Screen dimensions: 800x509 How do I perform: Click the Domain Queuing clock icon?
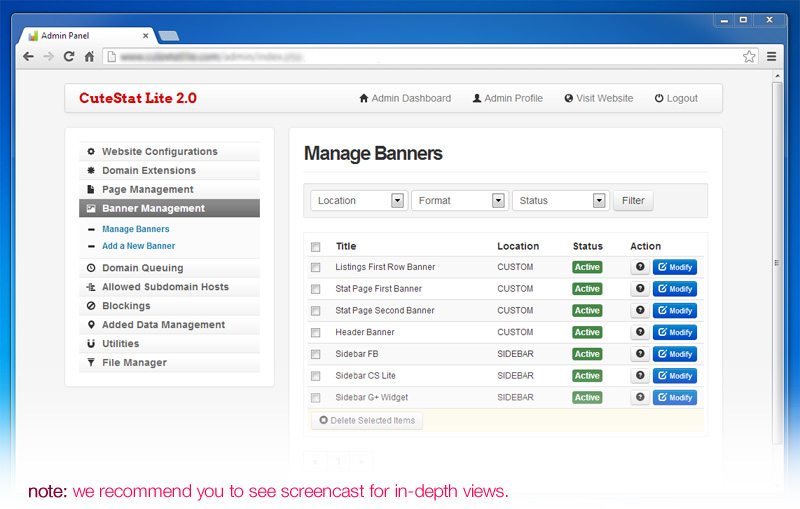[x=91, y=268]
